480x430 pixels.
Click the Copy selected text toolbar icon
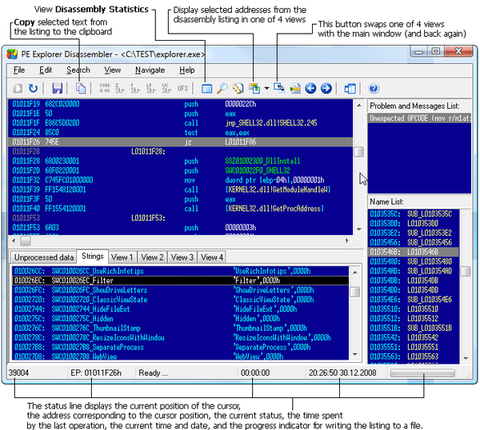pyautogui.click(x=81, y=89)
